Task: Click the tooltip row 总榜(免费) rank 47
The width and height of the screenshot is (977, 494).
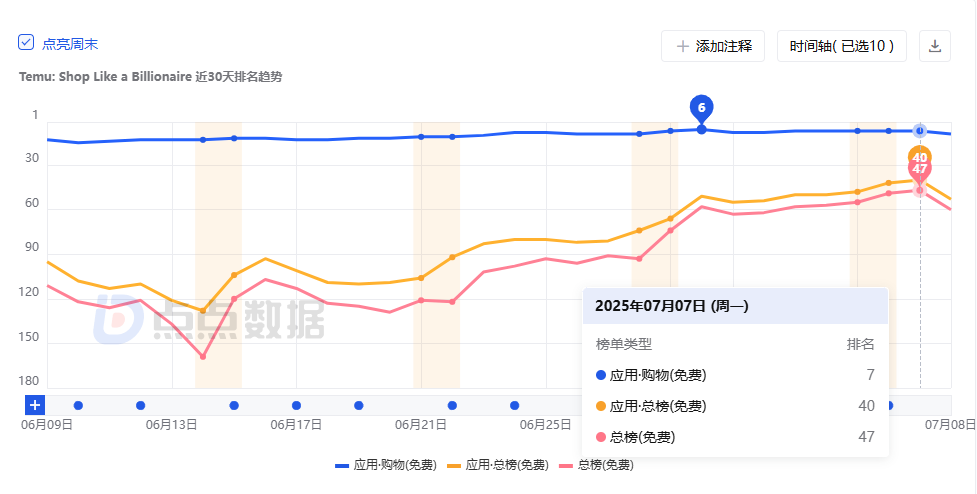Action: pyautogui.click(x=735, y=437)
